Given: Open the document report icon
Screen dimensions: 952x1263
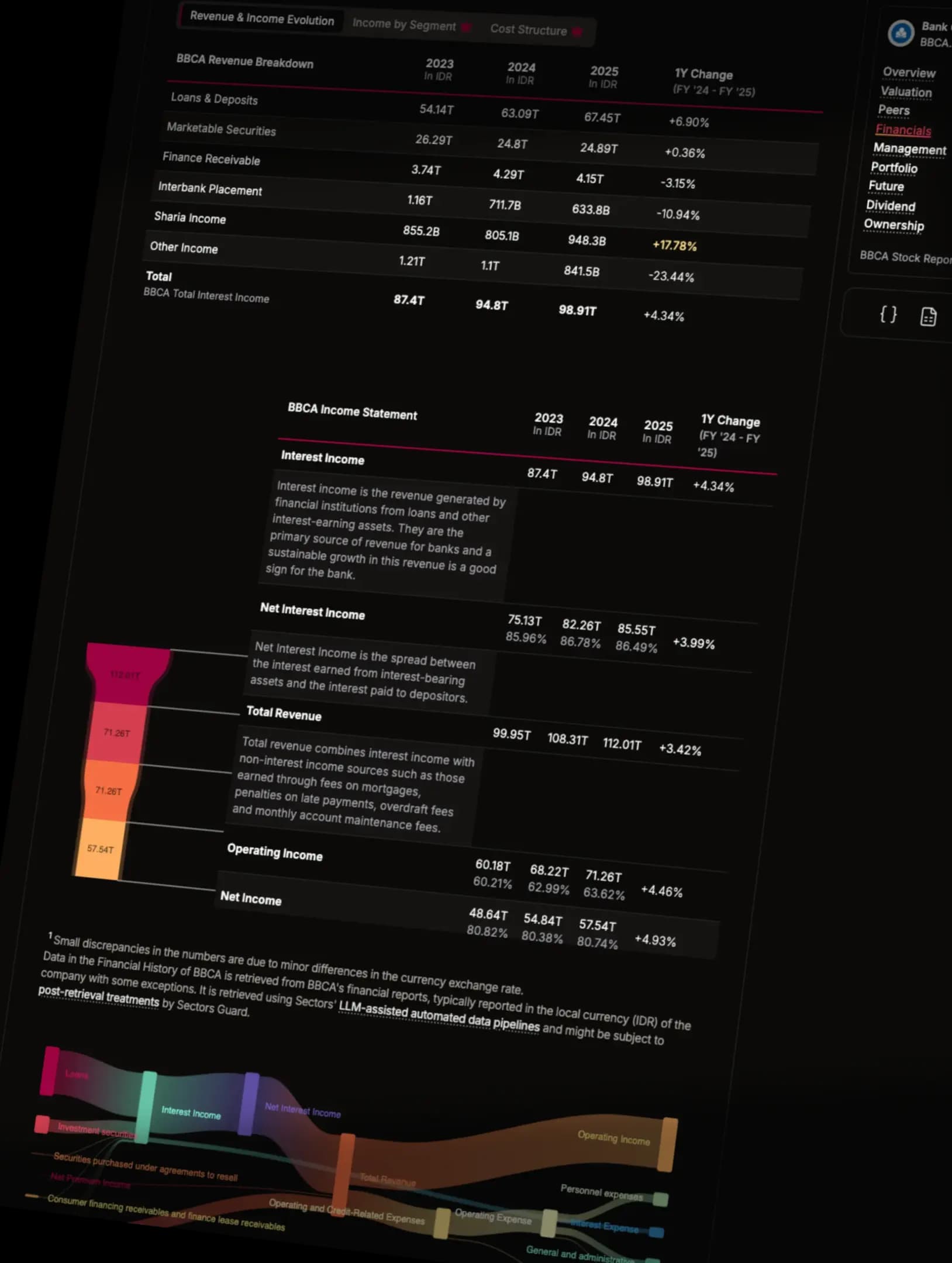Looking at the screenshot, I should (x=928, y=316).
